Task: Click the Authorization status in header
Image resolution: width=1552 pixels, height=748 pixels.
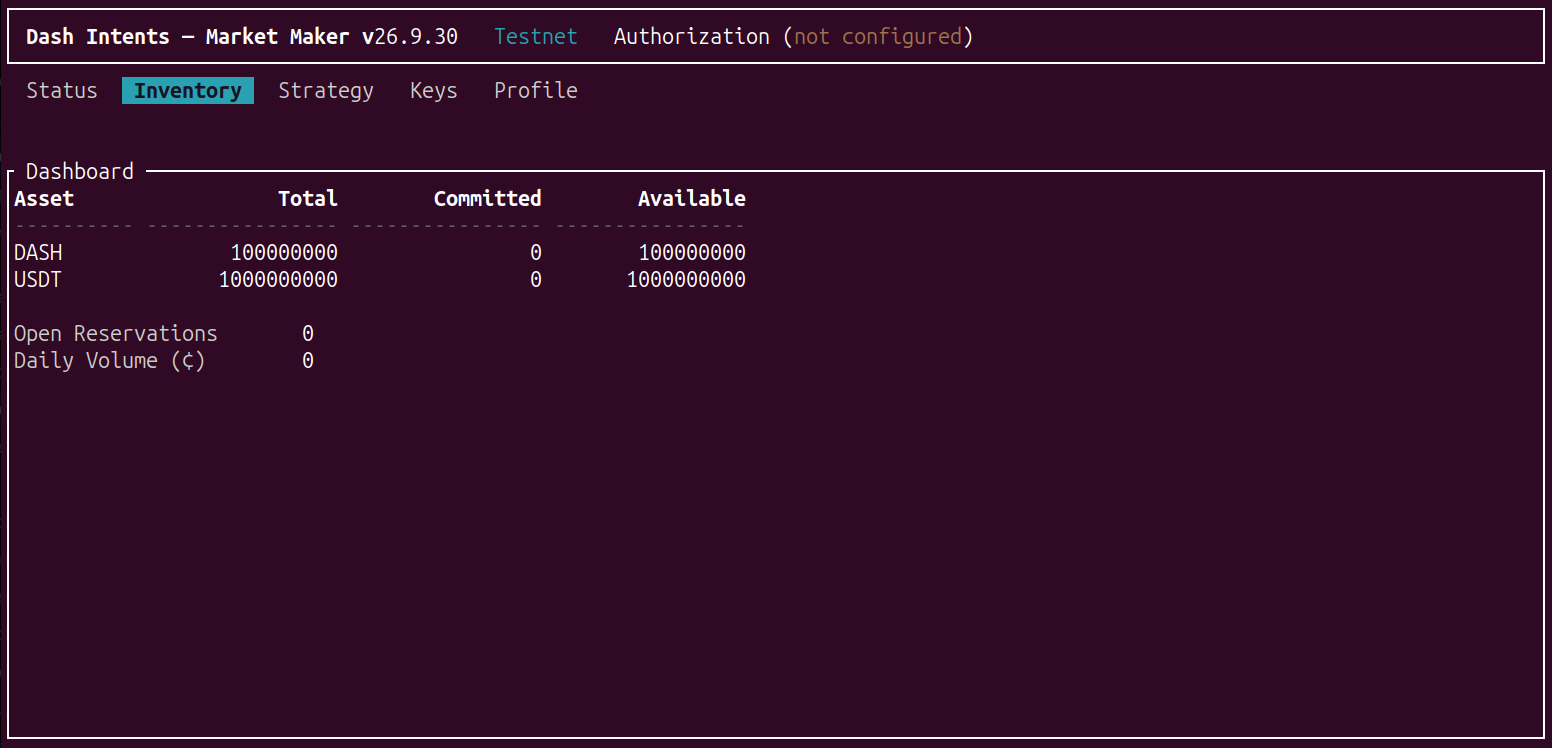Action: [793, 37]
